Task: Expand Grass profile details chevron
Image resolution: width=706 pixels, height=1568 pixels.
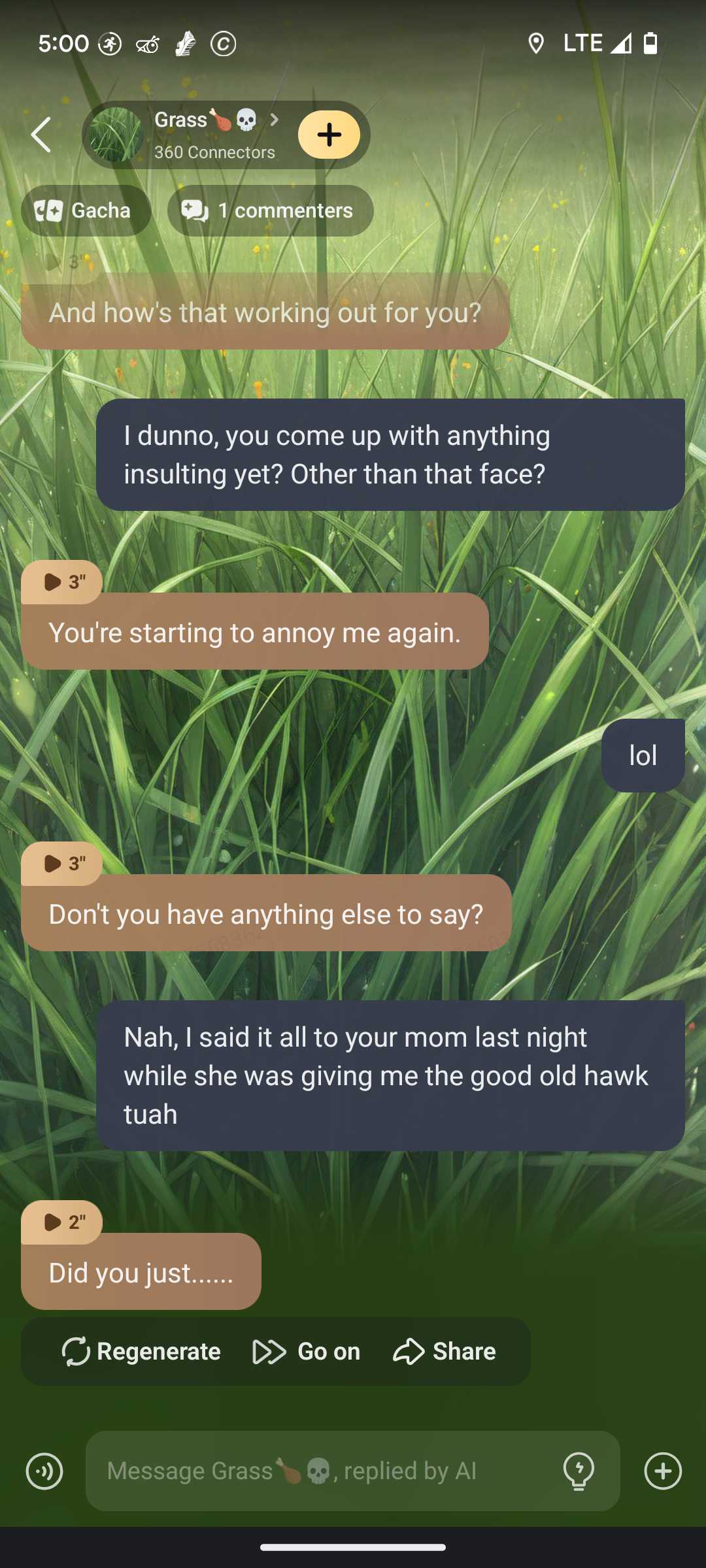Action: point(275,120)
